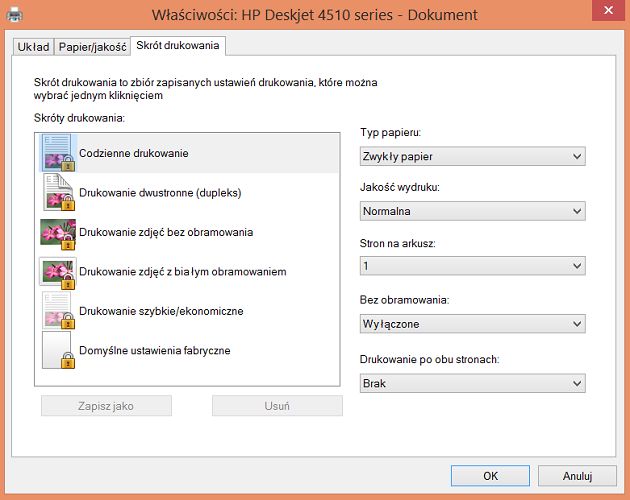Screen dimensions: 630x500
Task: Click the duplex printing shortcut icon
Action: 58,193
